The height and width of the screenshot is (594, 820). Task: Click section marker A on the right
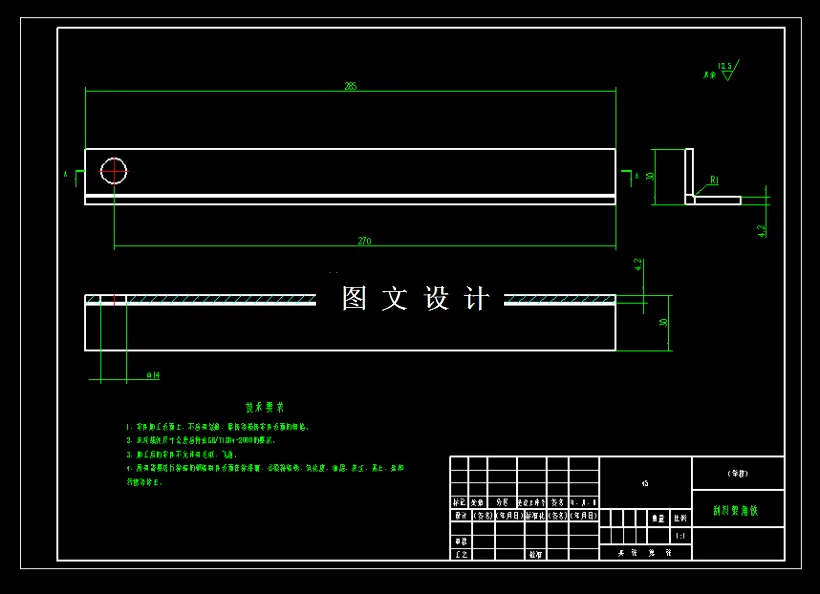[636, 176]
